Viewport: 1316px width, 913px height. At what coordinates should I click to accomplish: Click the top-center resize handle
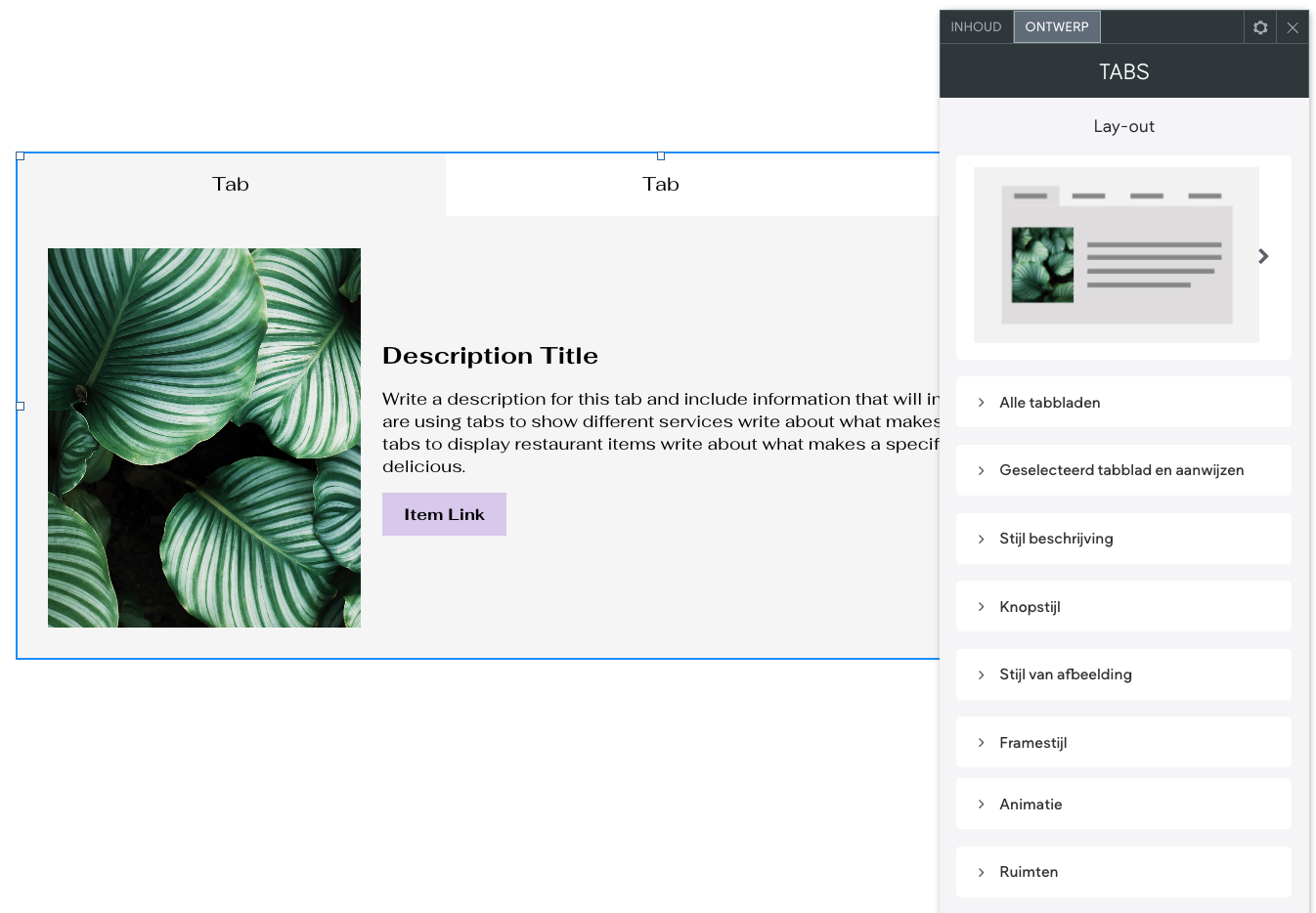[661, 156]
